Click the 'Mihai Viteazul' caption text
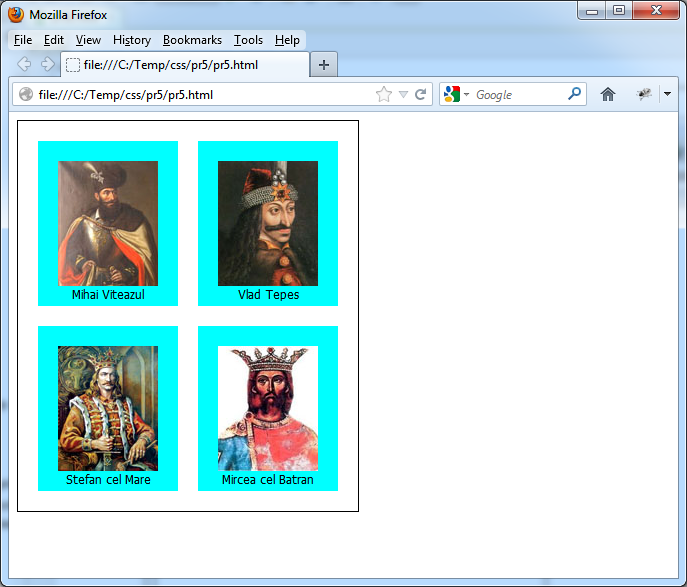 pos(108,294)
